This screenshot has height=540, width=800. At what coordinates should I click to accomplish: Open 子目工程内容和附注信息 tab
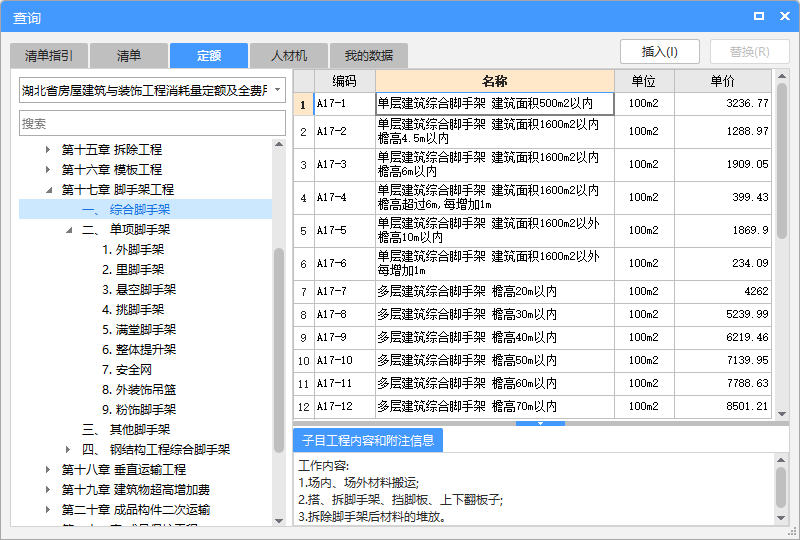(368, 440)
